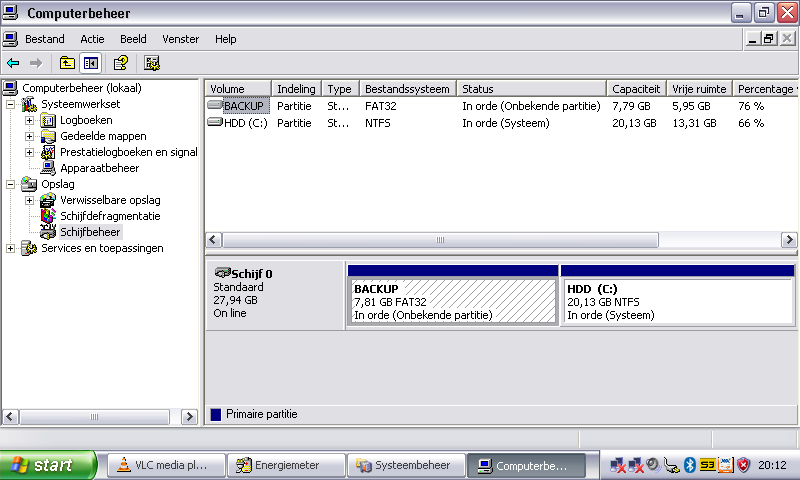Restore the inner MDI window button
800x480 pixels.
[x=769, y=39]
